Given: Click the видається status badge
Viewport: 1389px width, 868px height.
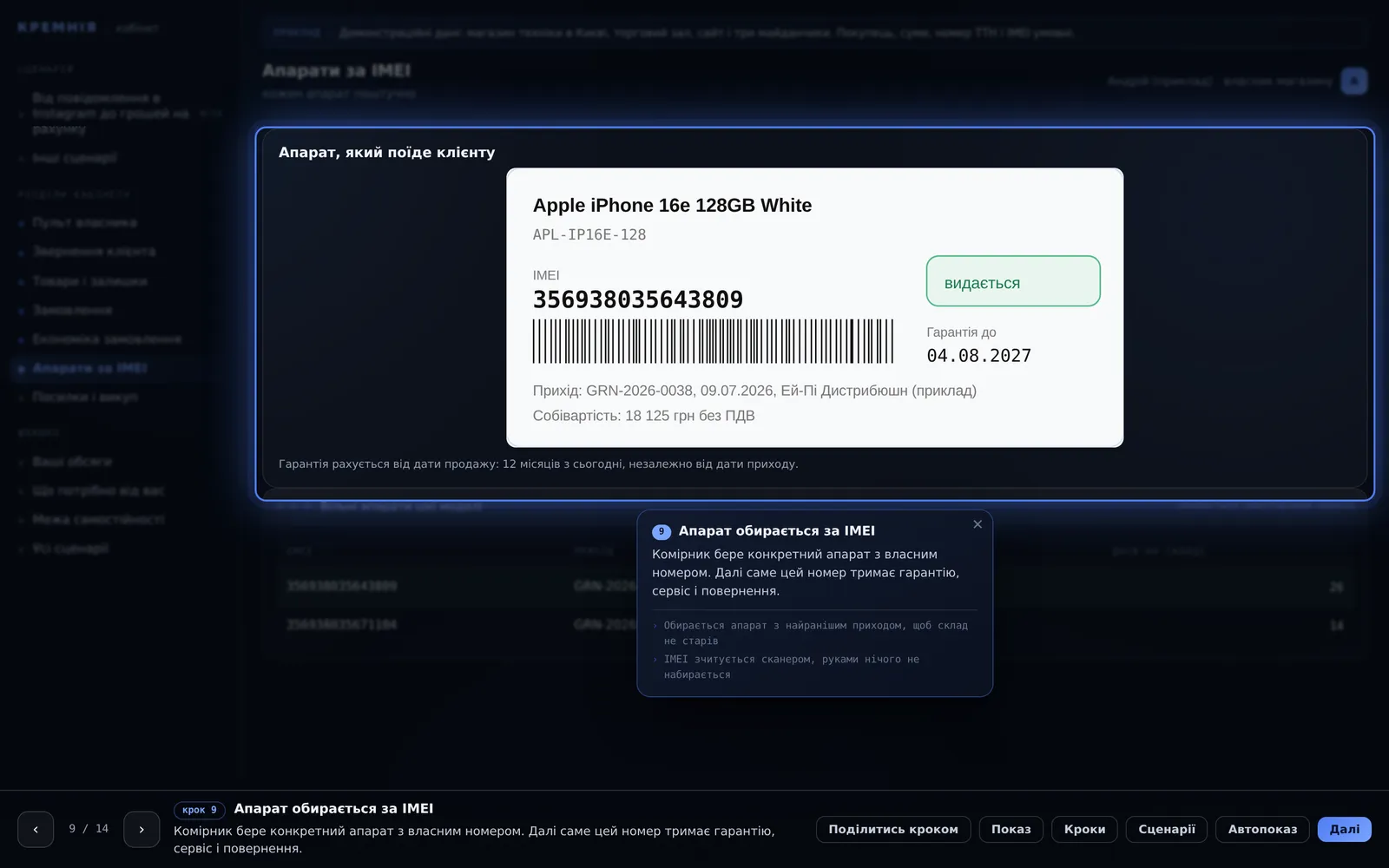Looking at the screenshot, I should click(x=1013, y=281).
